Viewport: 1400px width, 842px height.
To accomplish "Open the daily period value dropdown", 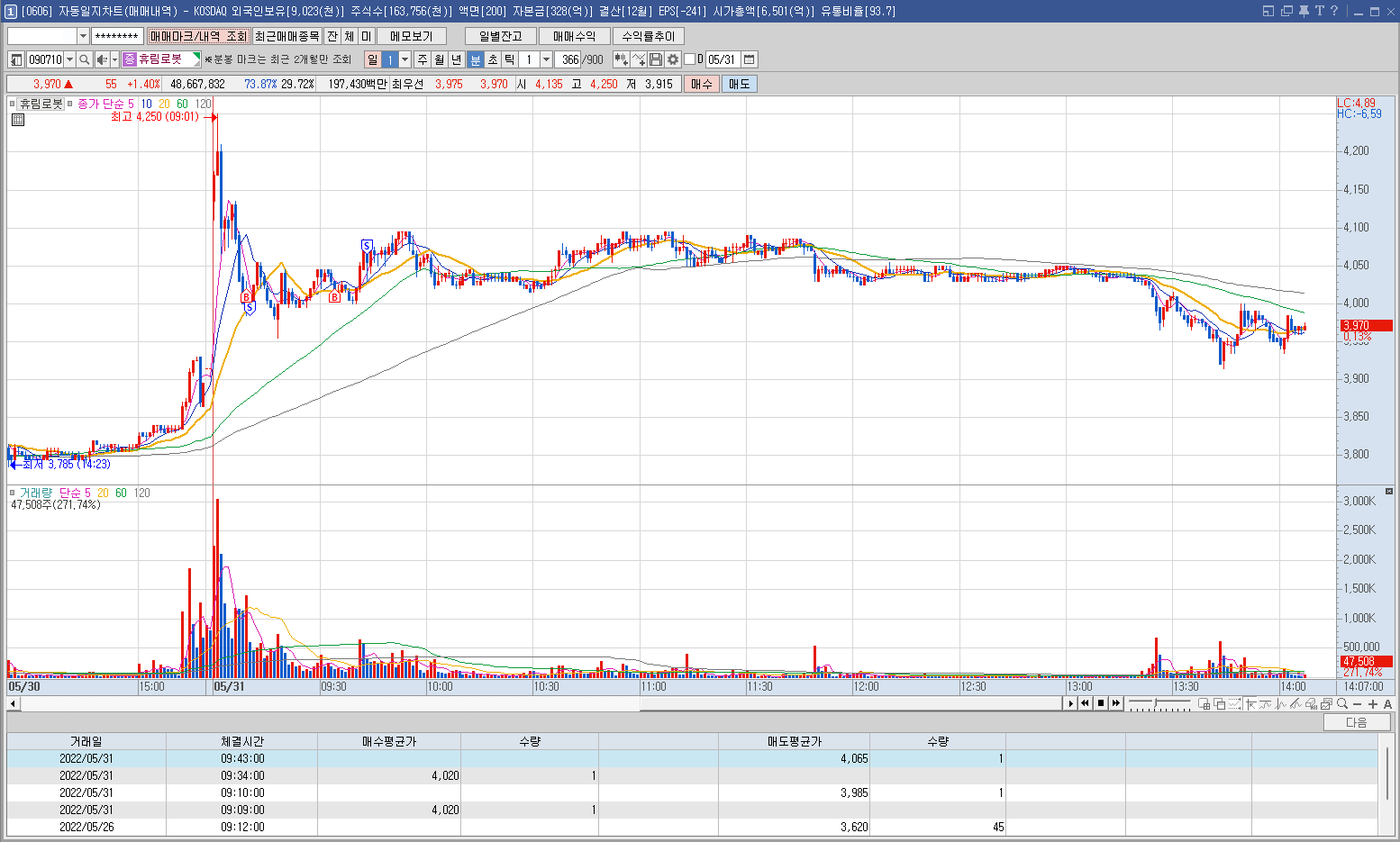I will (405, 59).
